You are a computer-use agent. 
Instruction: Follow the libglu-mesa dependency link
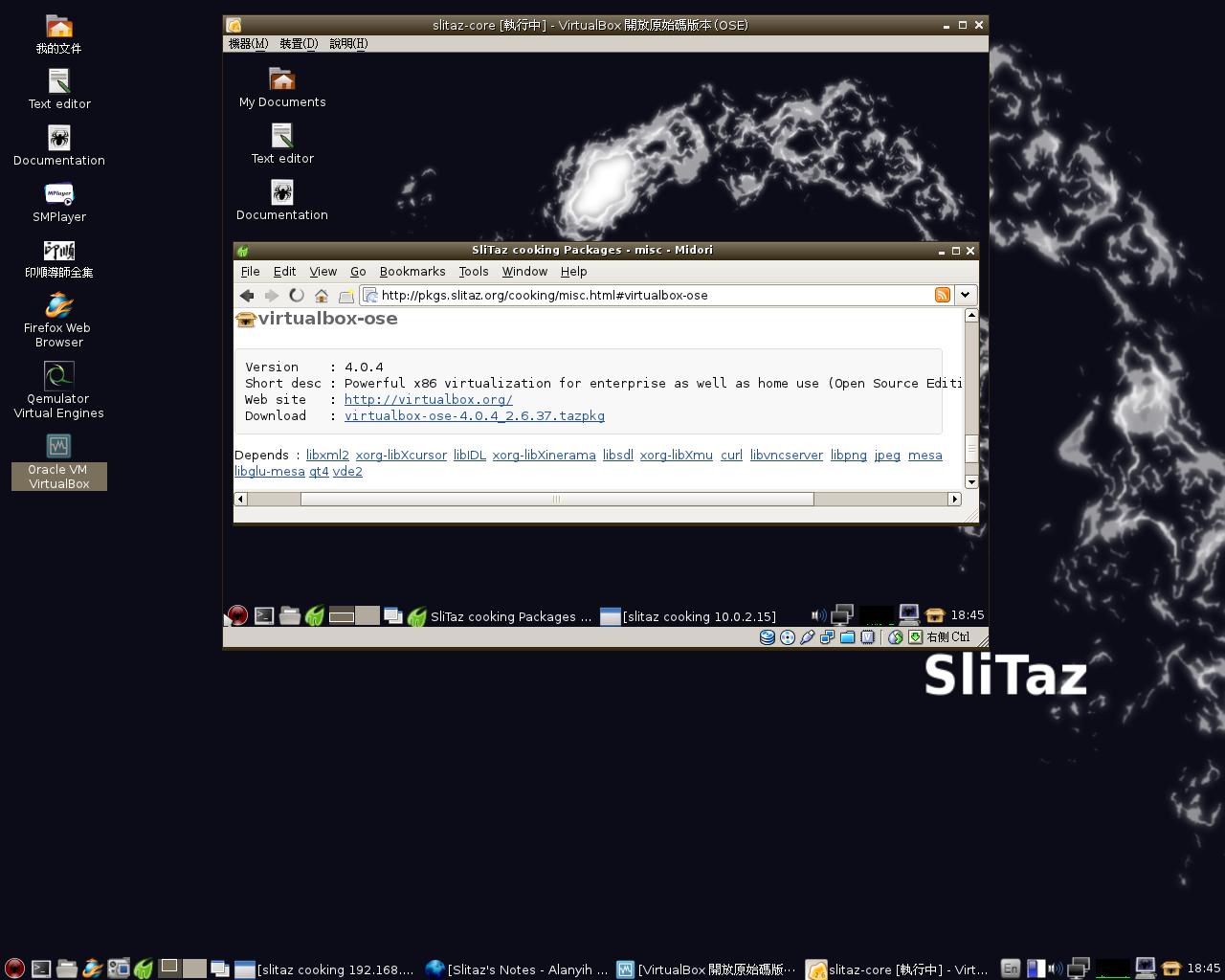[x=269, y=471]
